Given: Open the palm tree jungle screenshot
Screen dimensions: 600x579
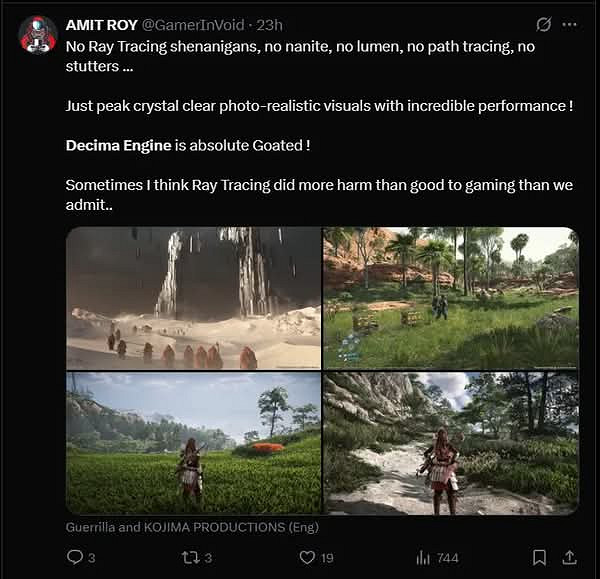Looking at the screenshot, I should (451, 298).
